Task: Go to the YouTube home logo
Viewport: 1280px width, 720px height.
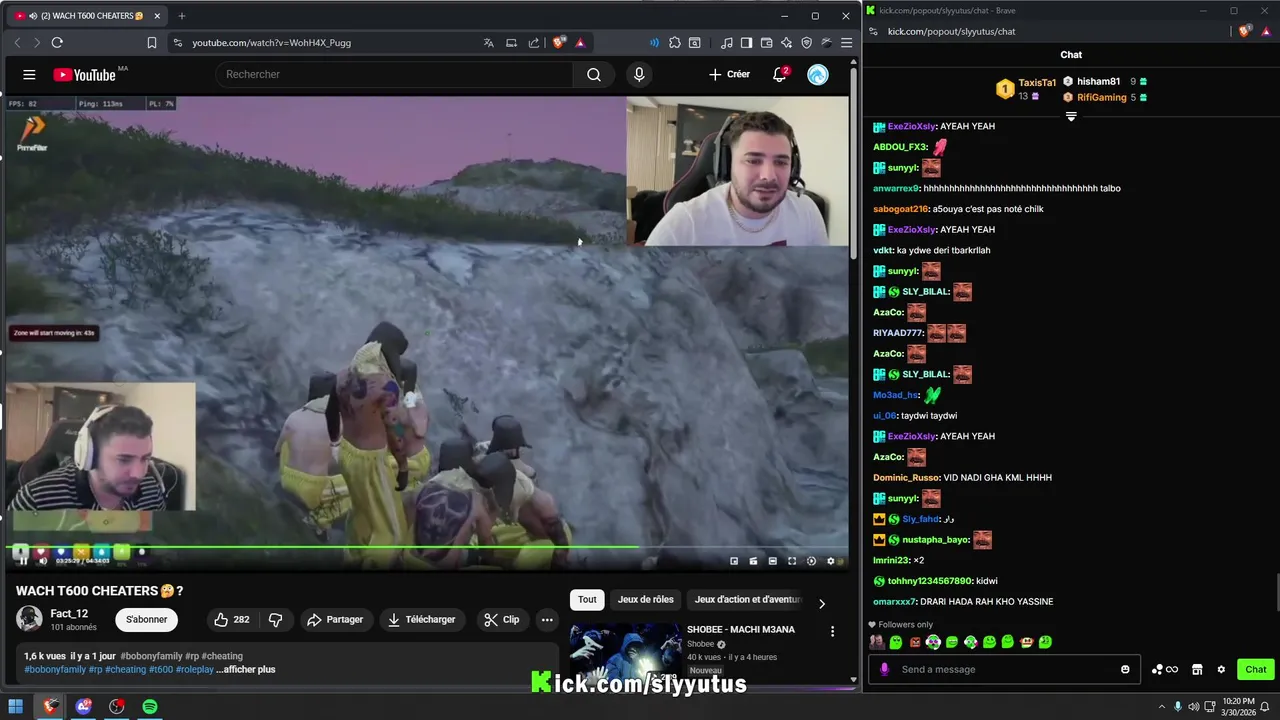Action: (85, 75)
